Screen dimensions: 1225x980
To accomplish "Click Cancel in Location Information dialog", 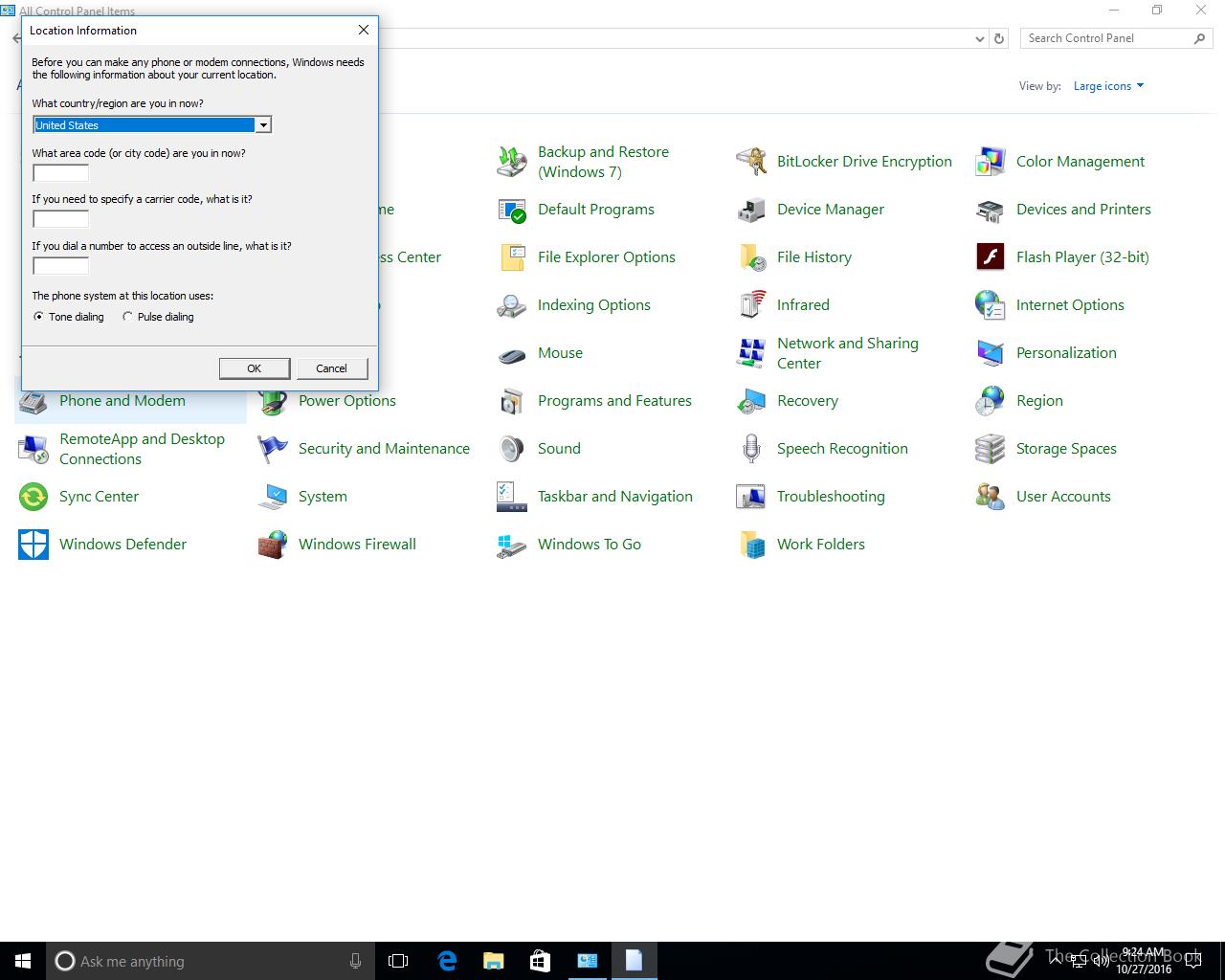I will coord(332,368).
